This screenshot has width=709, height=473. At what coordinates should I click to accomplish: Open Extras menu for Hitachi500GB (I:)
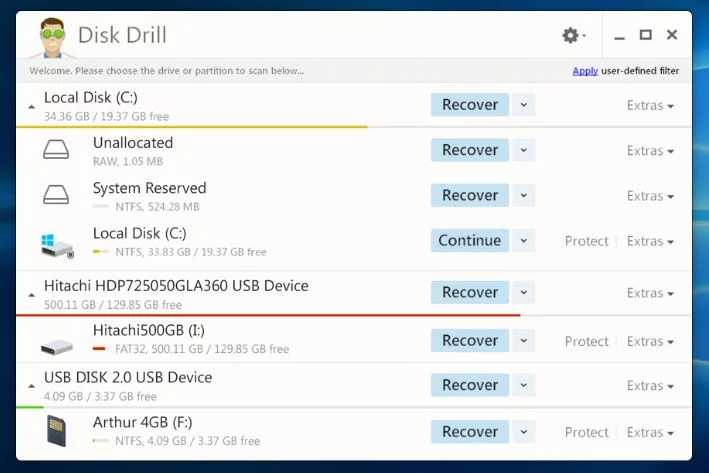[x=650, y=341]
